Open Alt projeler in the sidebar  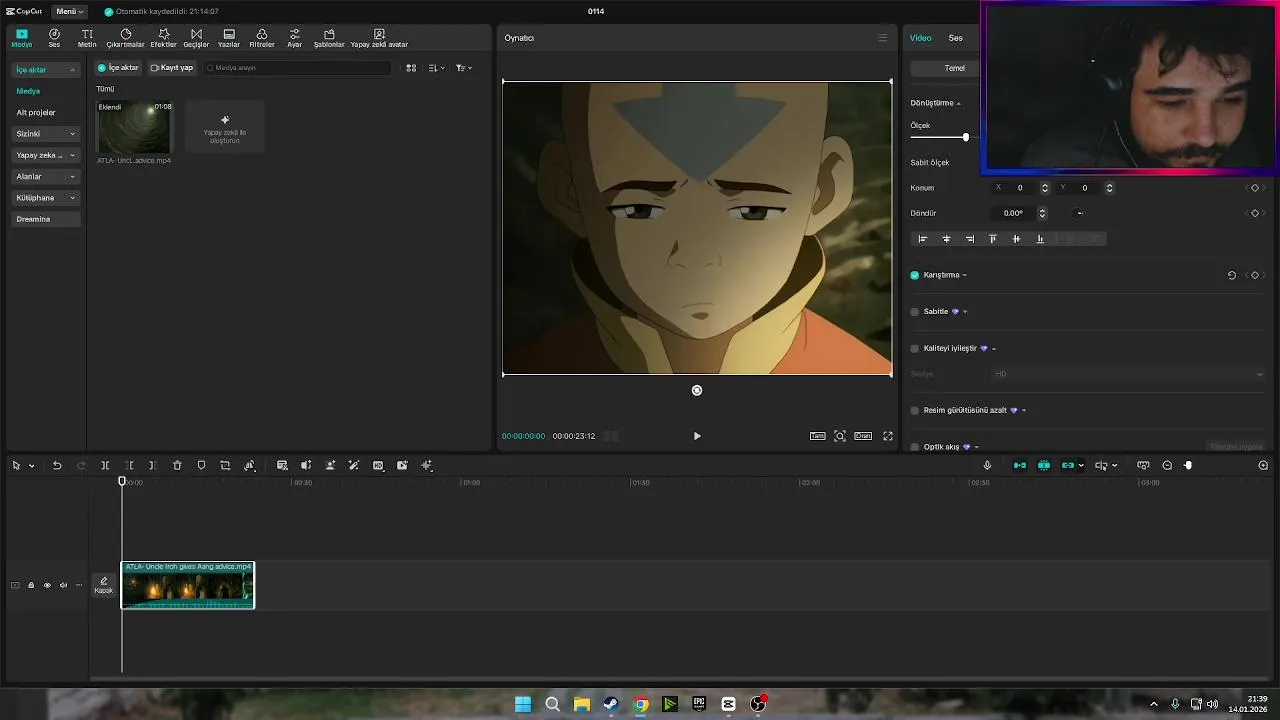[36, 112]
